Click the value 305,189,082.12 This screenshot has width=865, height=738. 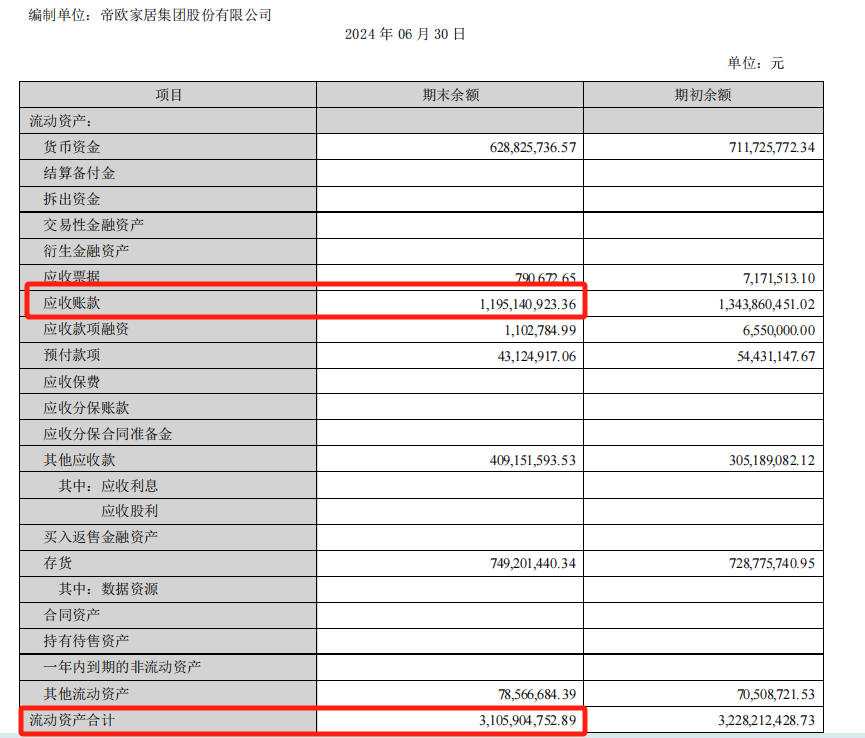(772, 461)
